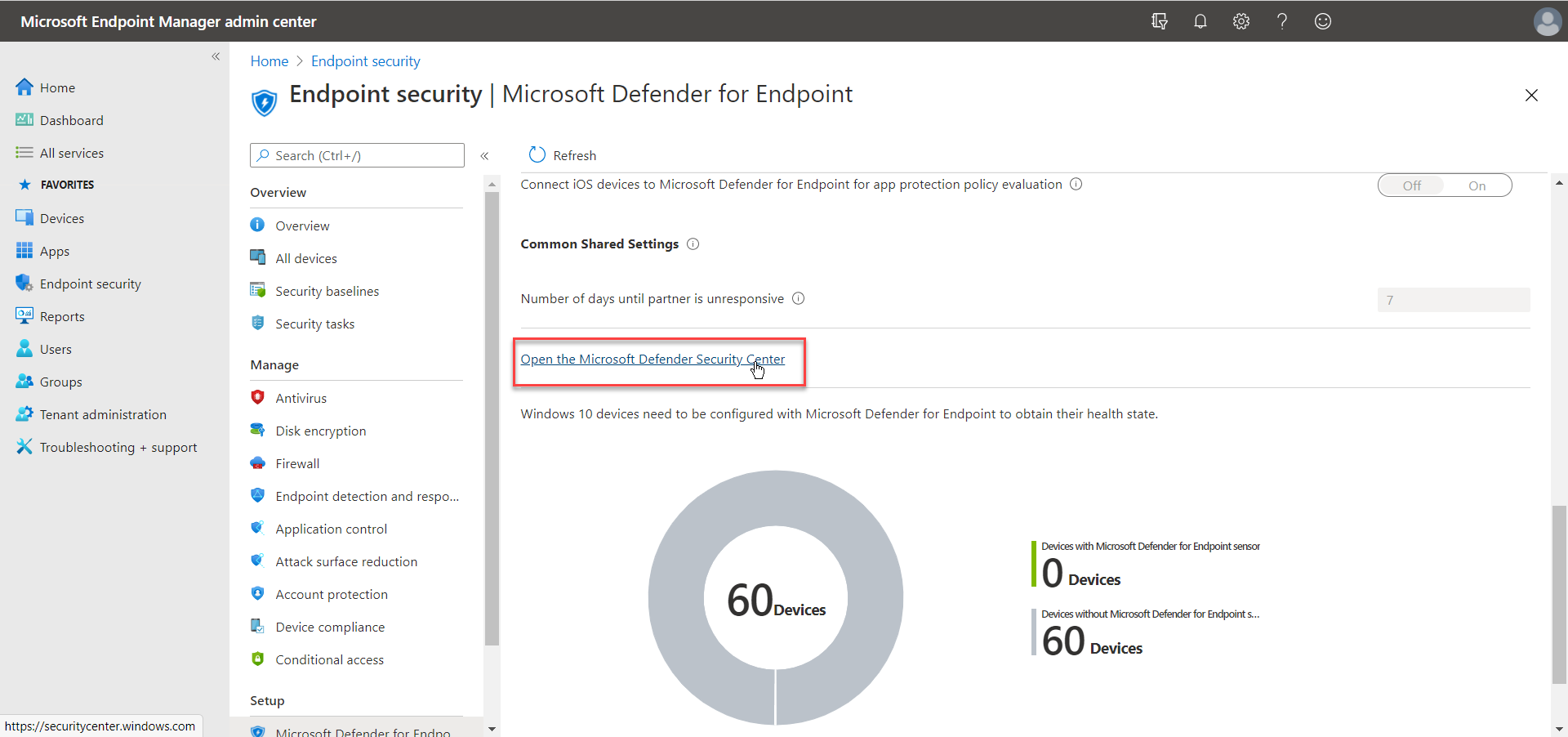This screenshot has width=1568, height=737.
Task: Click the days until unresponsive number field
Action: tap(1453, 300)
